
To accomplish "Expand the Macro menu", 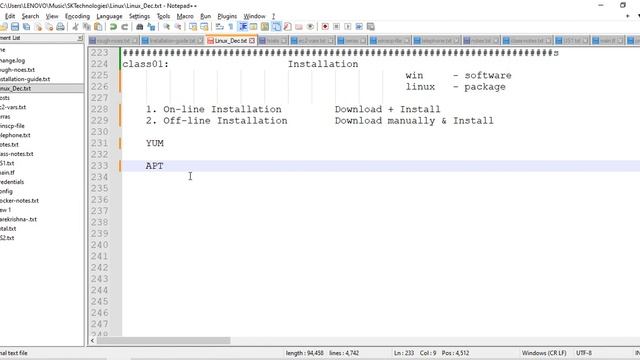I will click(185, 16).
